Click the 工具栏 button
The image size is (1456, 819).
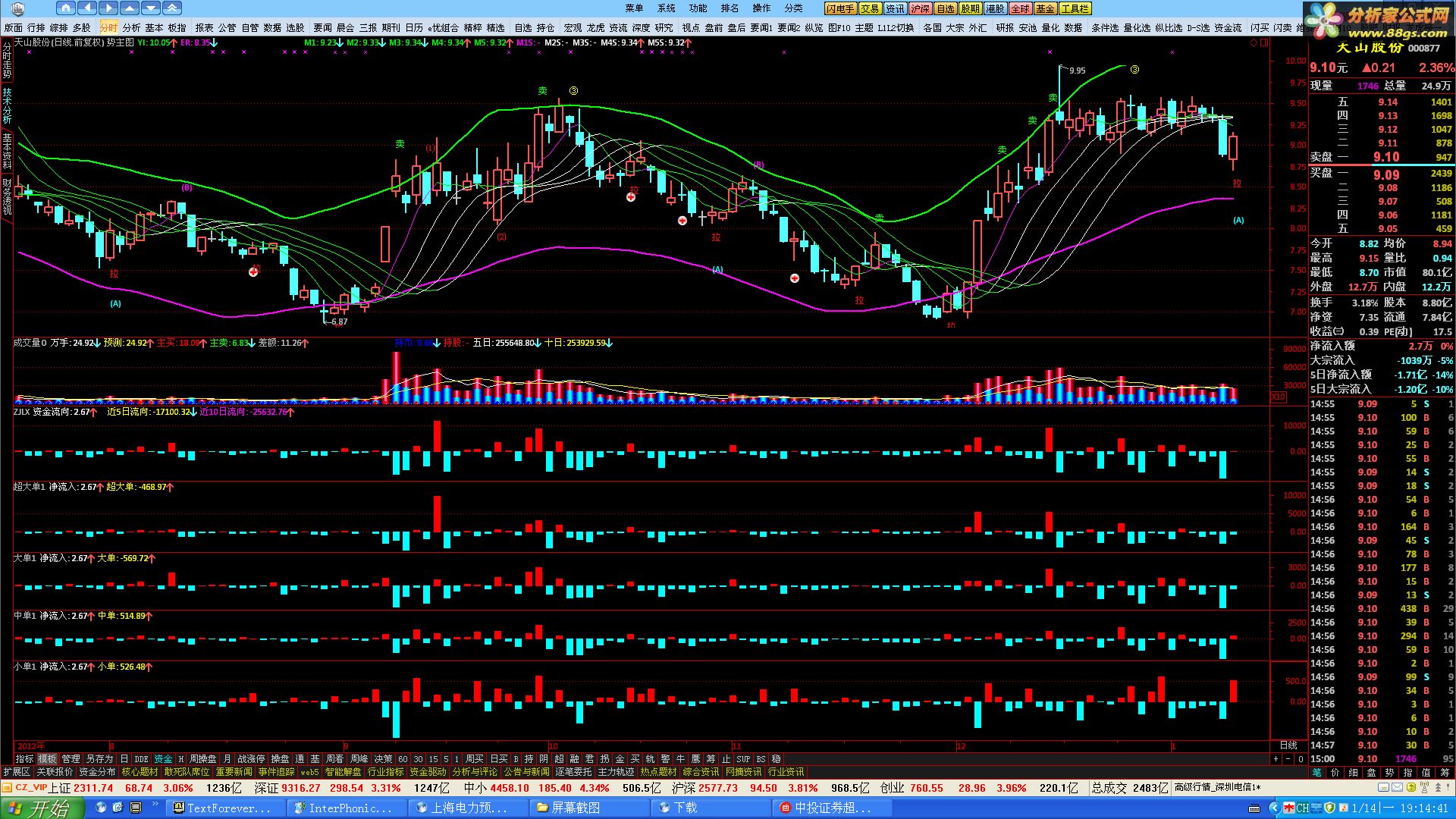click(1075, 8)
